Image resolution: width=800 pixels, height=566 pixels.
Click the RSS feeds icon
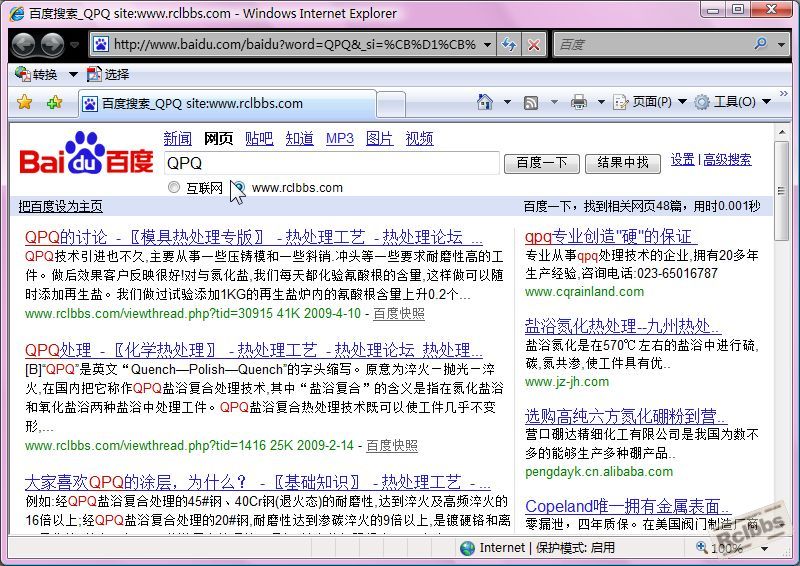(531, 103)
